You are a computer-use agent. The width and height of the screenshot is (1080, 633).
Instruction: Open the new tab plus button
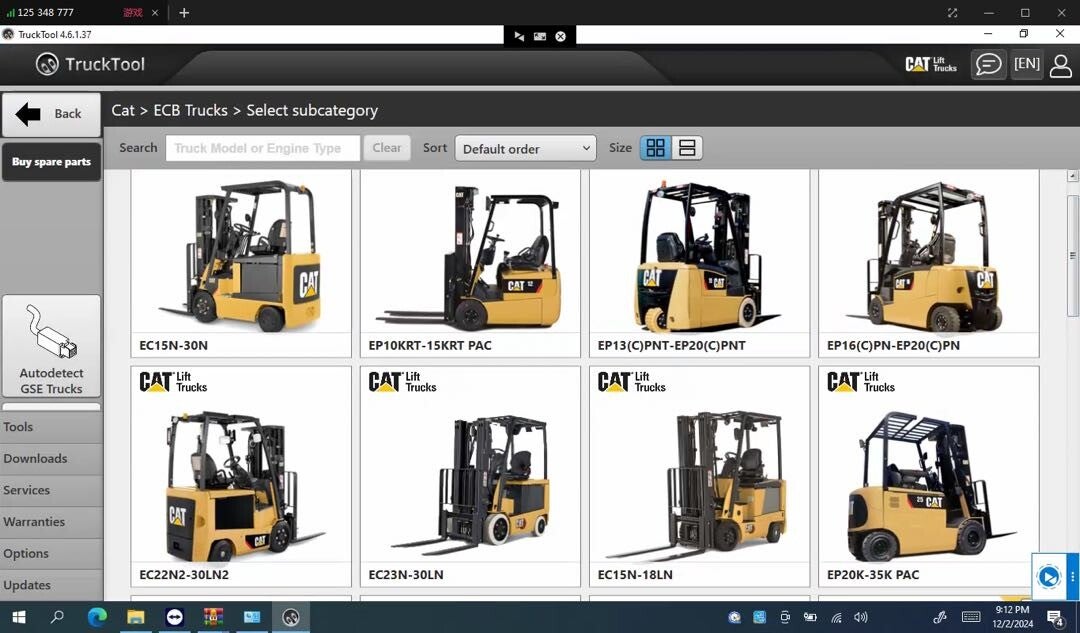[x=184, y=13]
